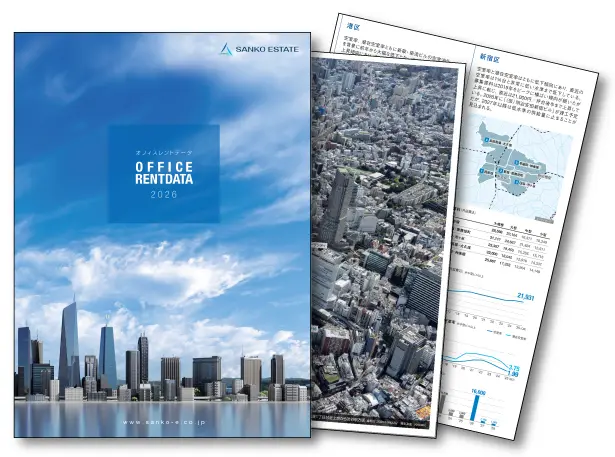Click the 2026 year label on cover
This screenshot has width=615, height=457.
point(163,195)
